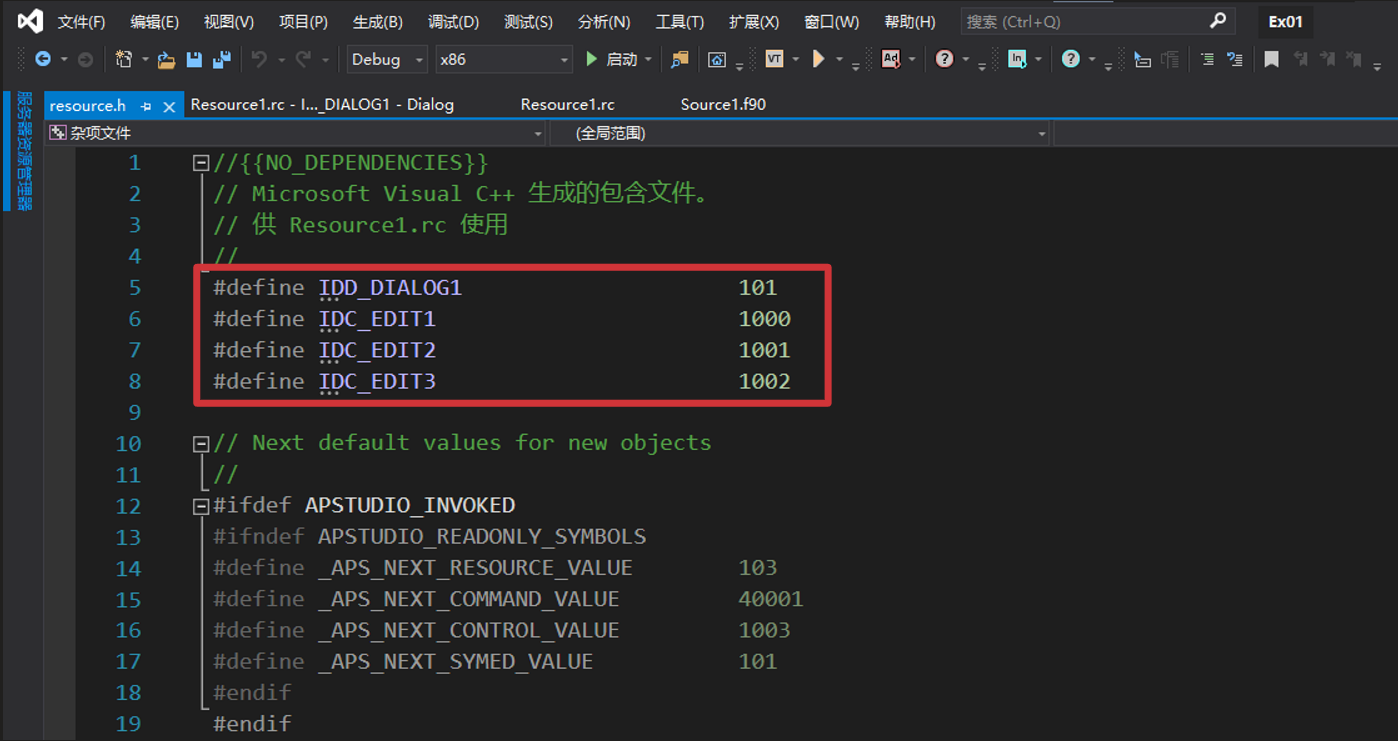
Task: Pin the resource.h tab using its pin icon
Action: point(146,104)
